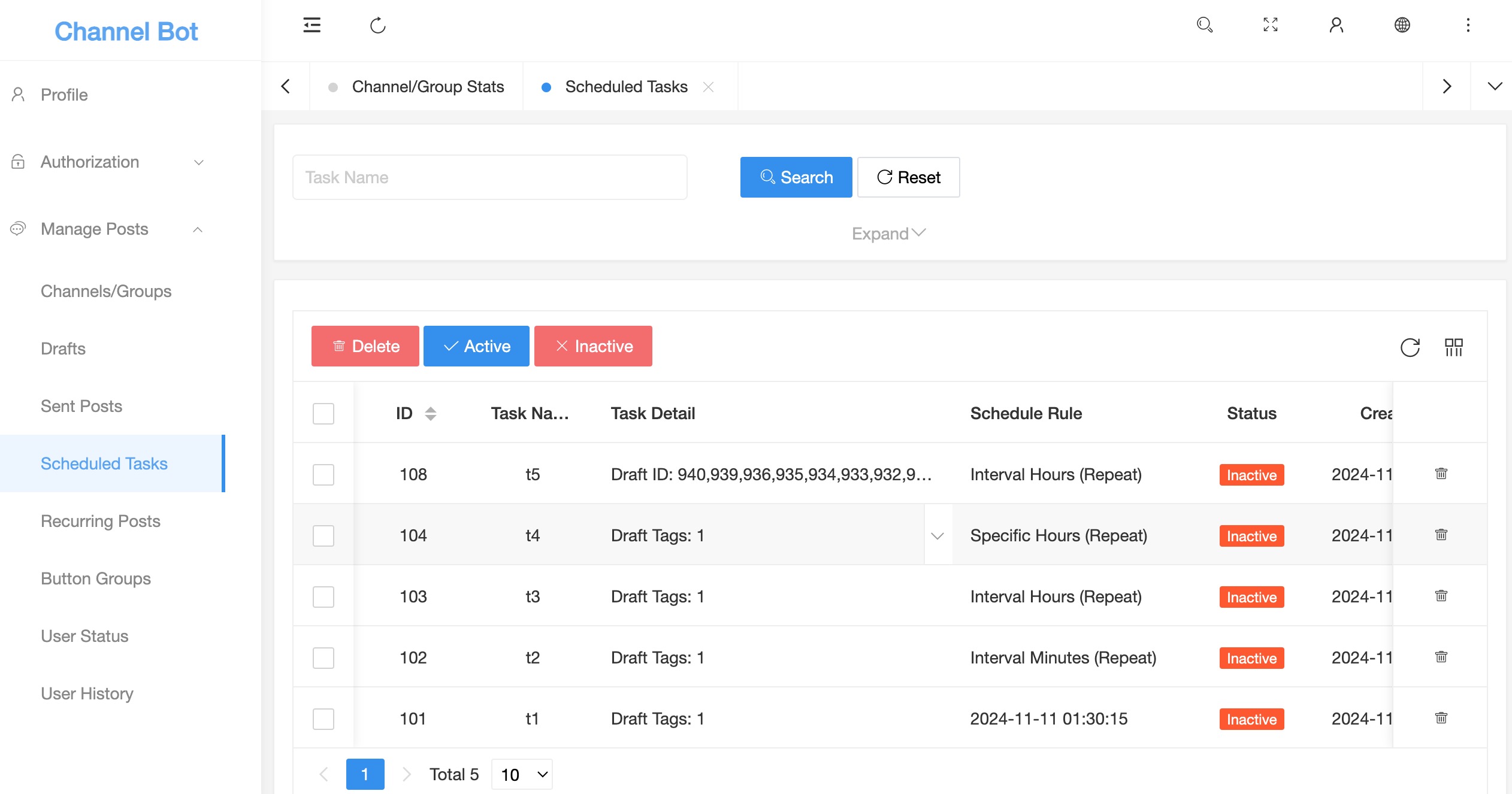This screenshot has height=794, width=1512.
Task: Switch to Channel/Group Stats tab
Action: coord(416,87)
